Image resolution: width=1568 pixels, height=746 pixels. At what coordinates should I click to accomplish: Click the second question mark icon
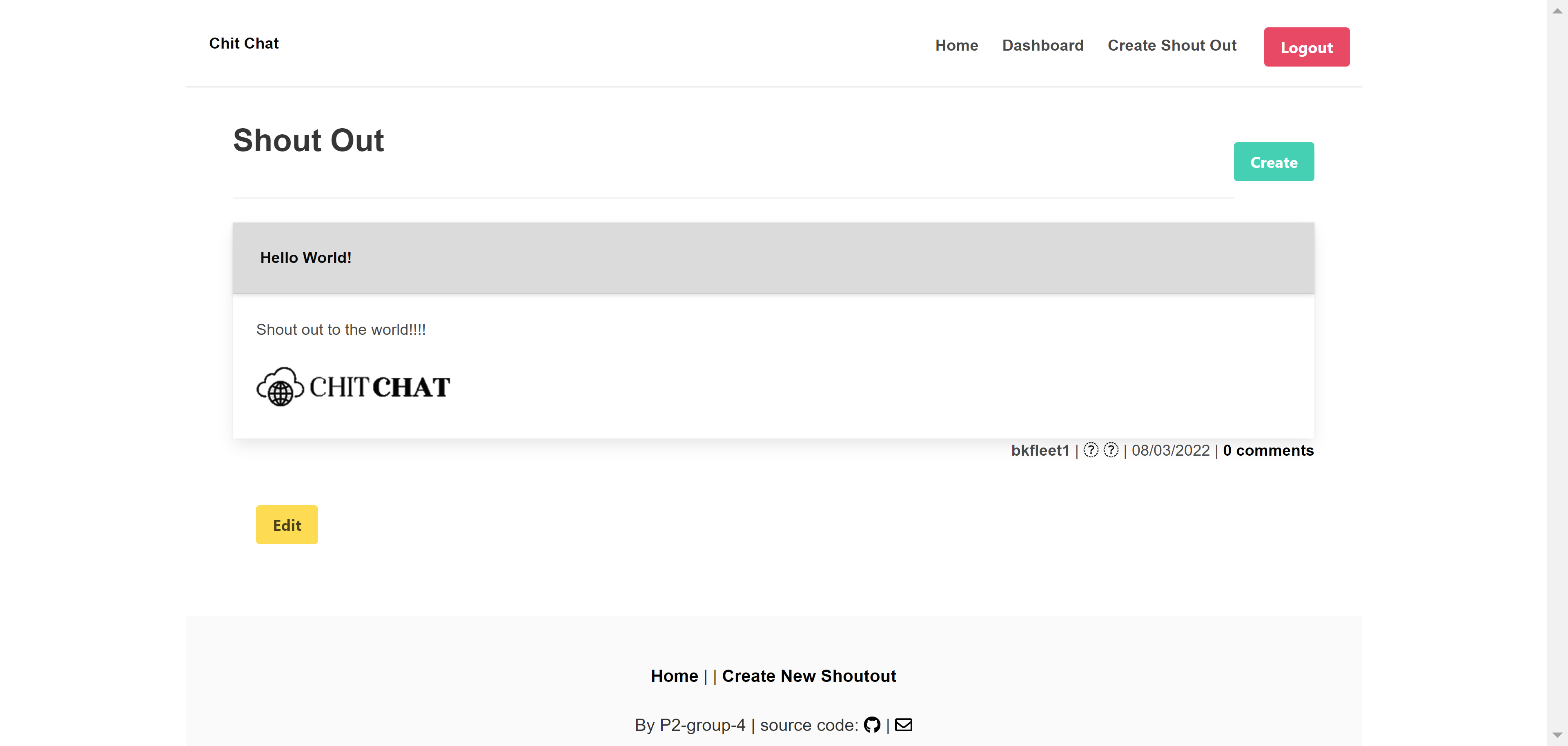tap(1110, 450)
